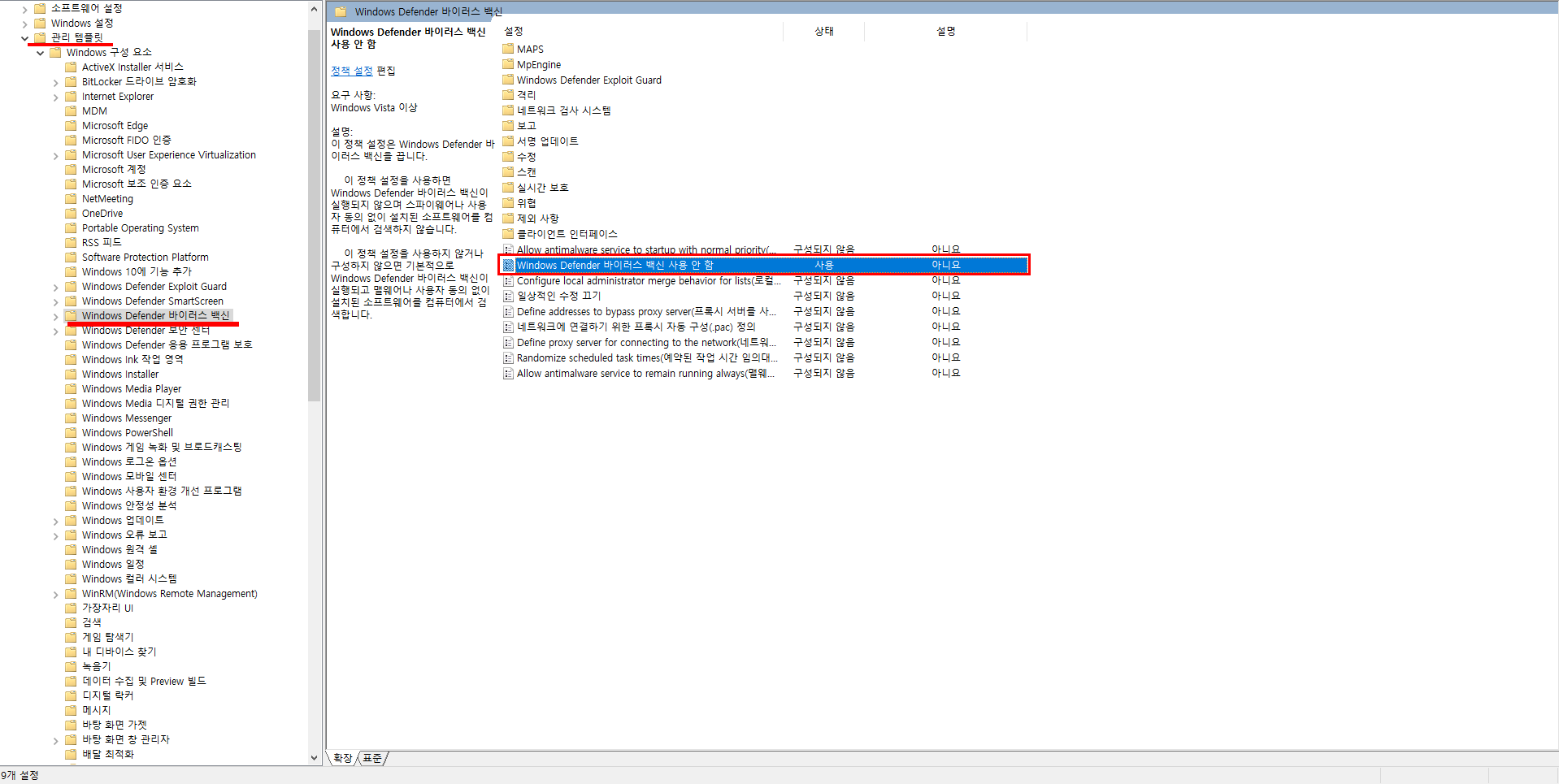Screen dimensions: 1559x784
Task: Select the Windows 설정 tree item
Action: [81, 24]
